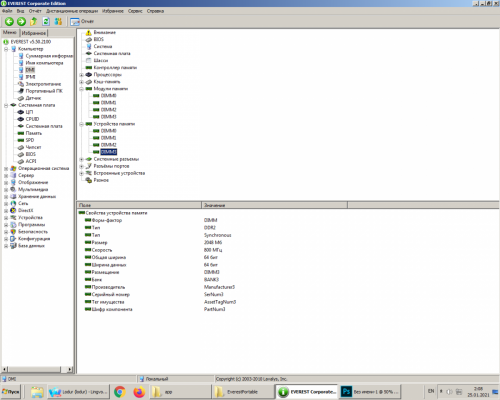Expand the Встроенные устройства node
Screen dimensions: 500x400
[x=81, y=173]
